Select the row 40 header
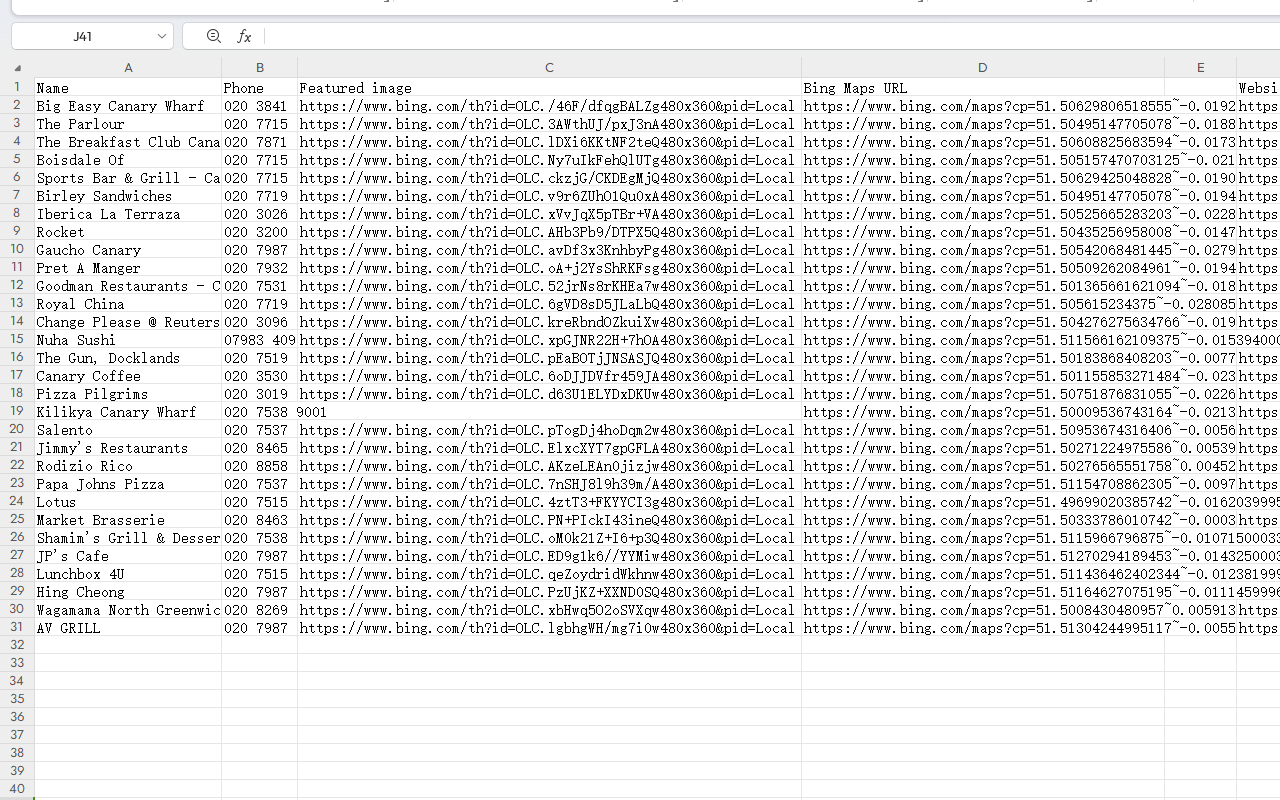 point(17,790)
